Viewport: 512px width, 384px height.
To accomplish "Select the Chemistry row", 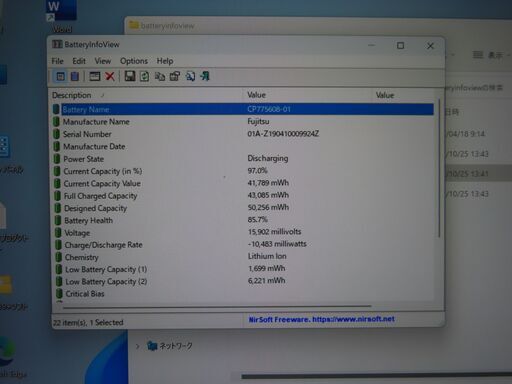I will [x=243, y=257].
